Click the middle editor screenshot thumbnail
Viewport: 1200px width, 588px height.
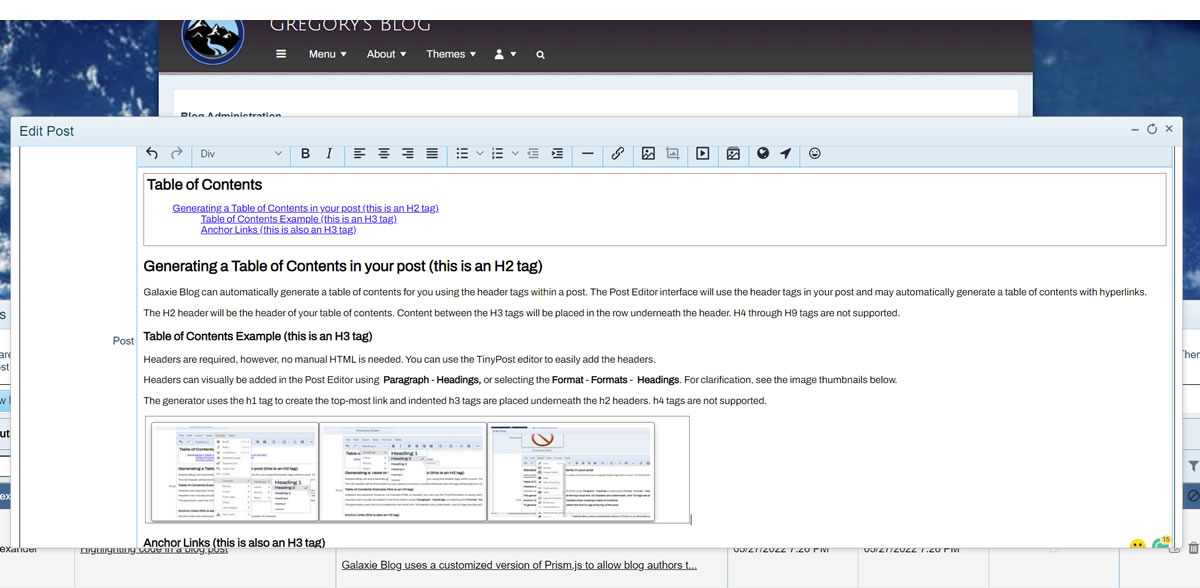pyautogui.click(x=403, y=470)
